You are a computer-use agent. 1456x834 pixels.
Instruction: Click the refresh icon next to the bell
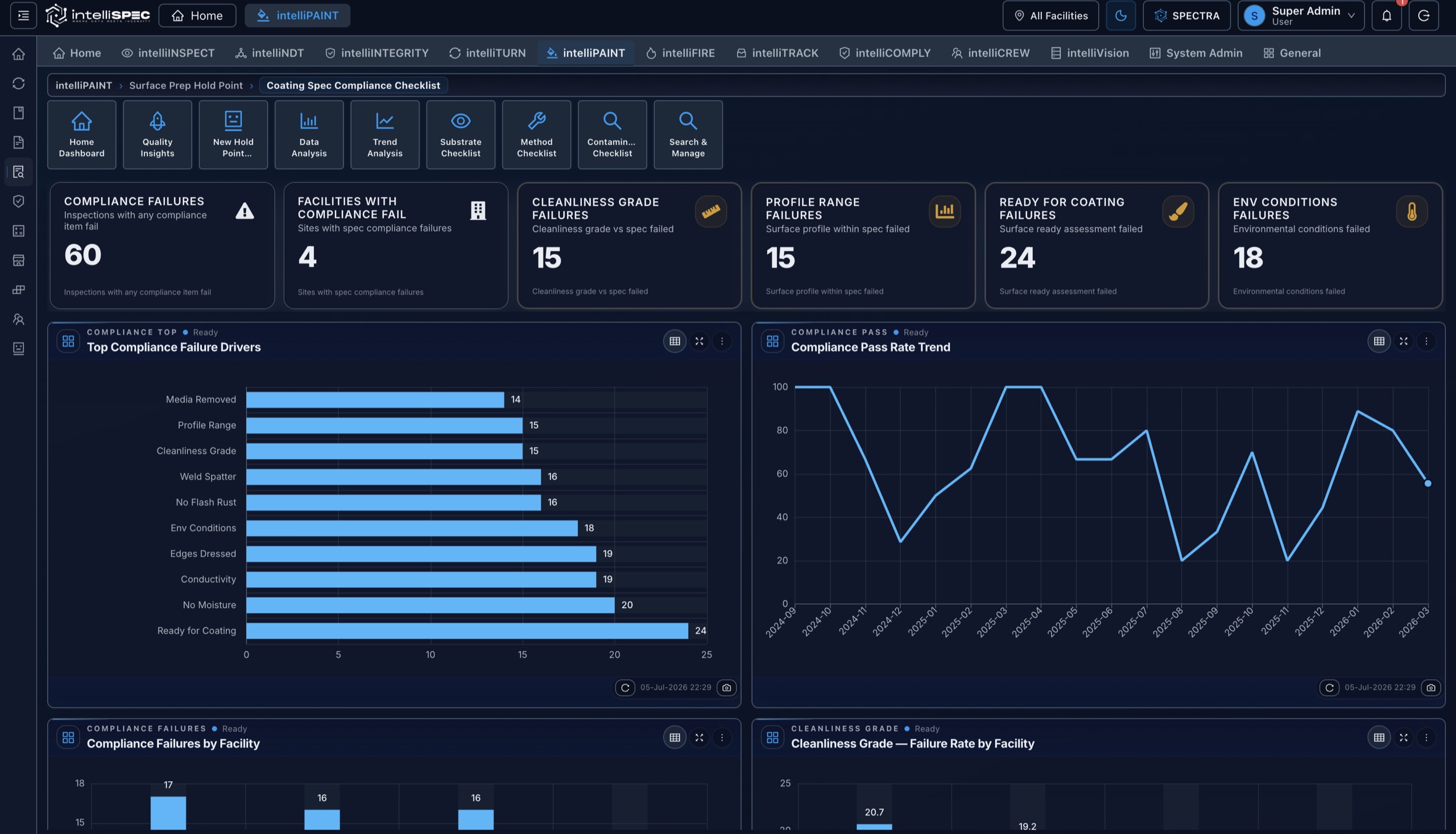point(1424,15)
